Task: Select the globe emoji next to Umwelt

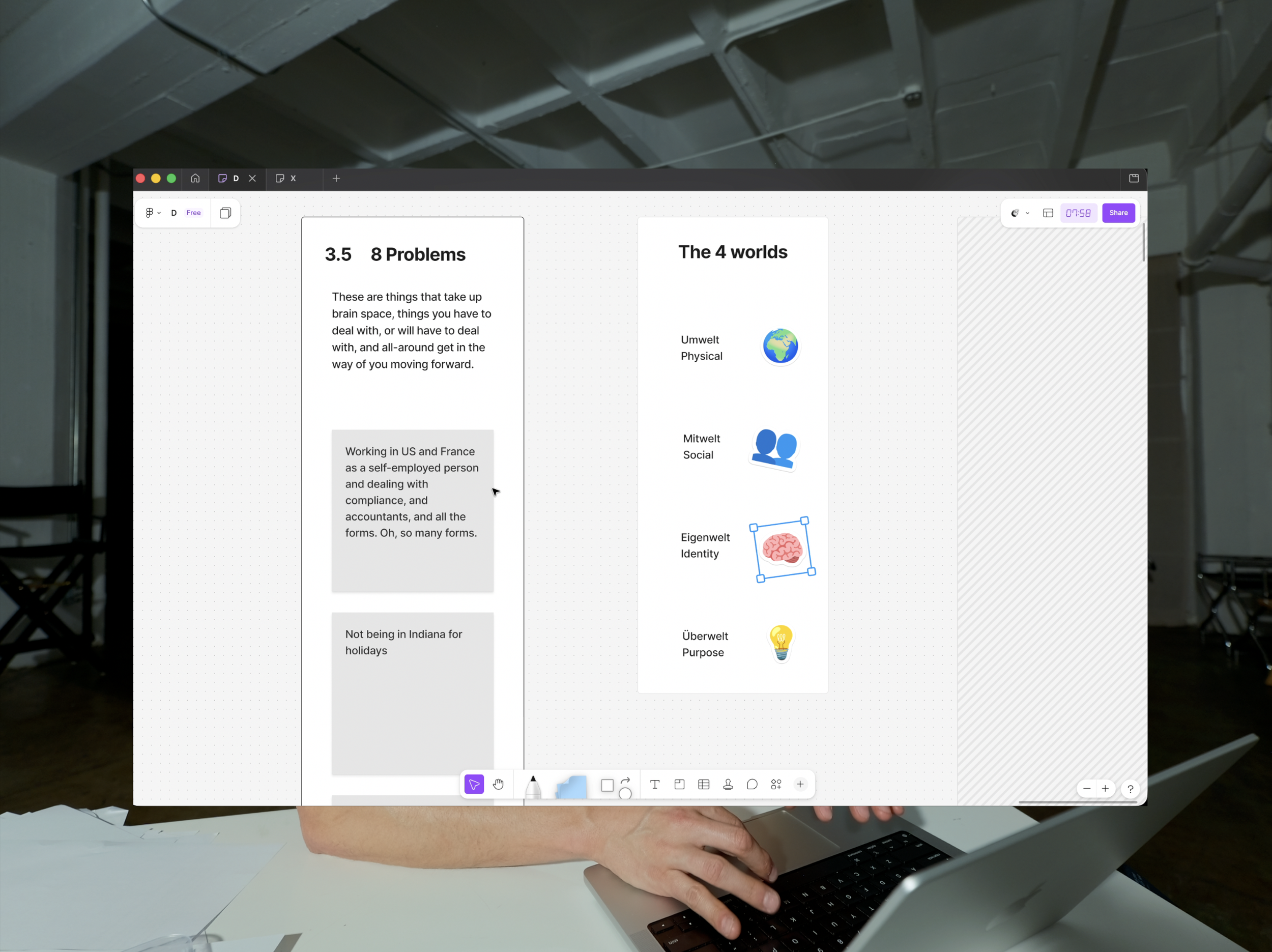Action: pos(780,347)
